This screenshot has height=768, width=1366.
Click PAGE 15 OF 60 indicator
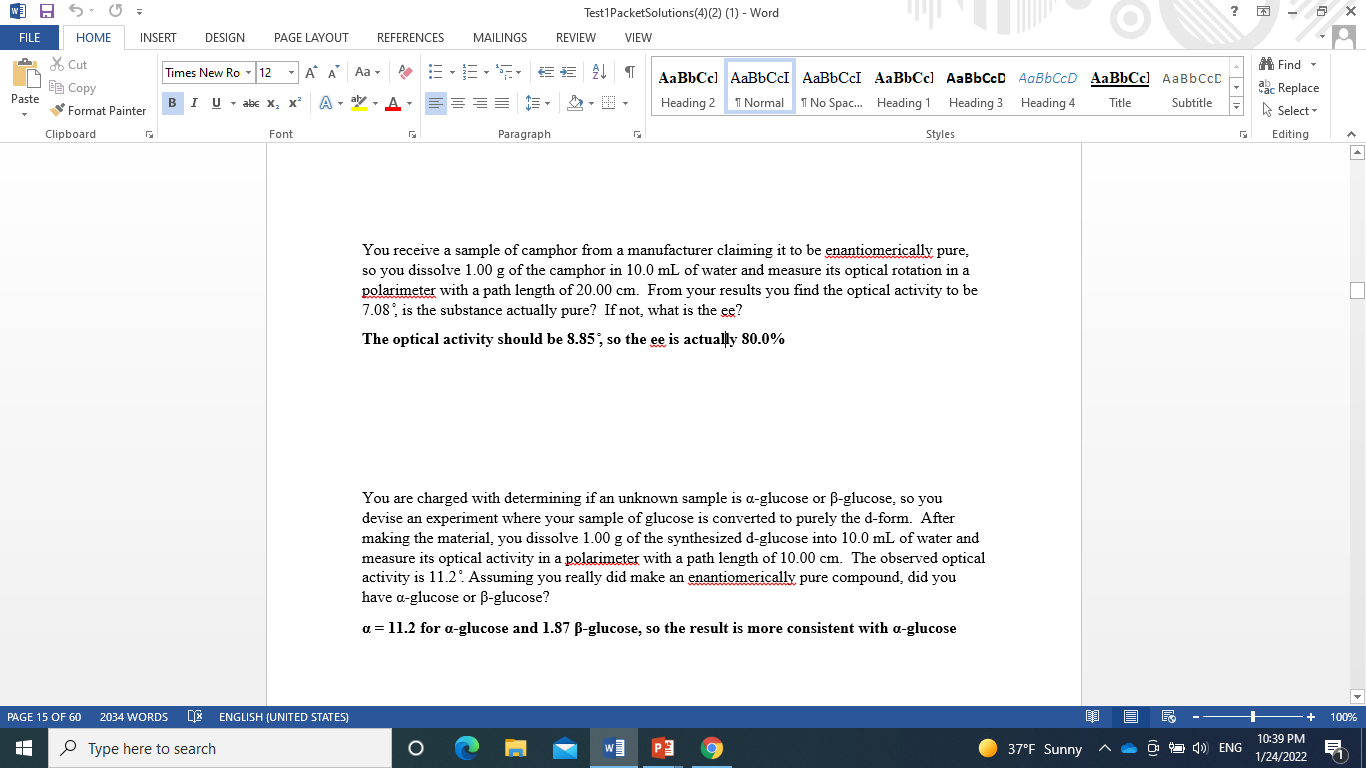(x=42, y=717)
